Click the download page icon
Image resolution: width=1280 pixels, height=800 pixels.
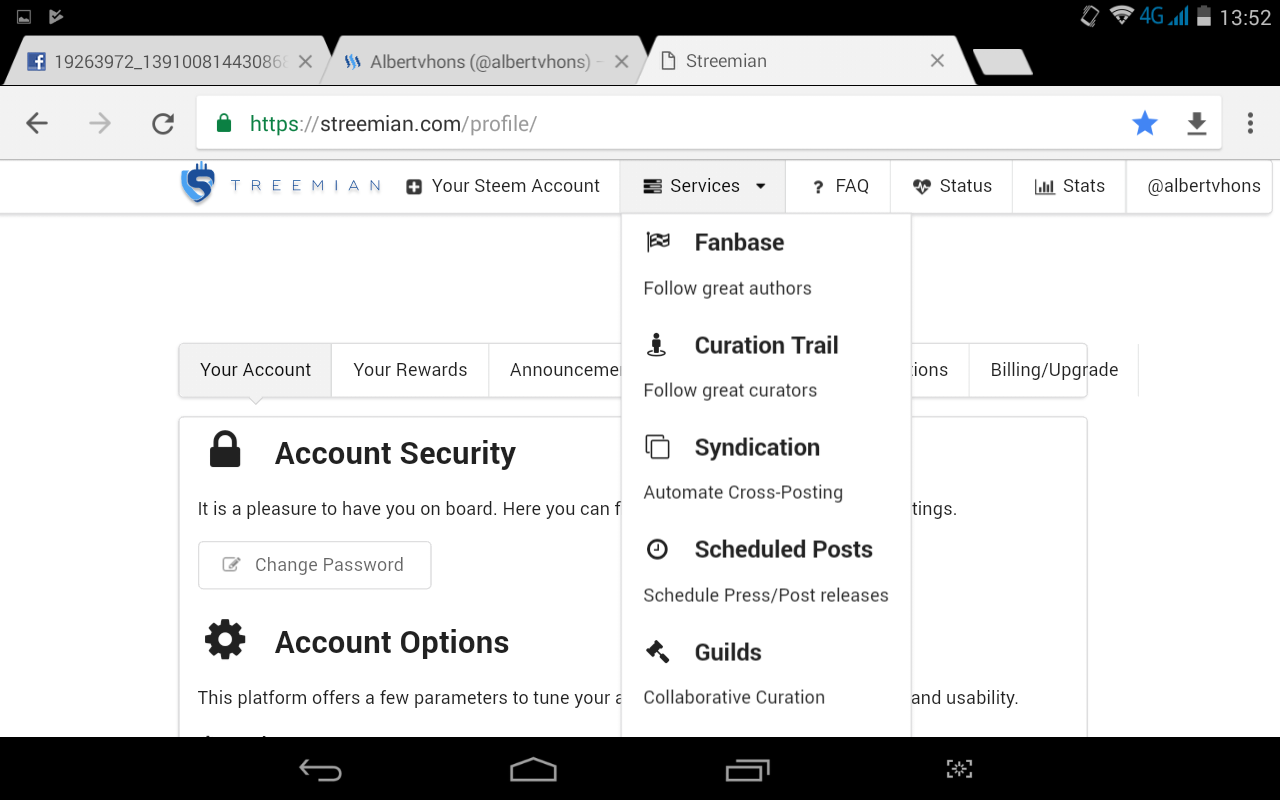(1197, 123)
